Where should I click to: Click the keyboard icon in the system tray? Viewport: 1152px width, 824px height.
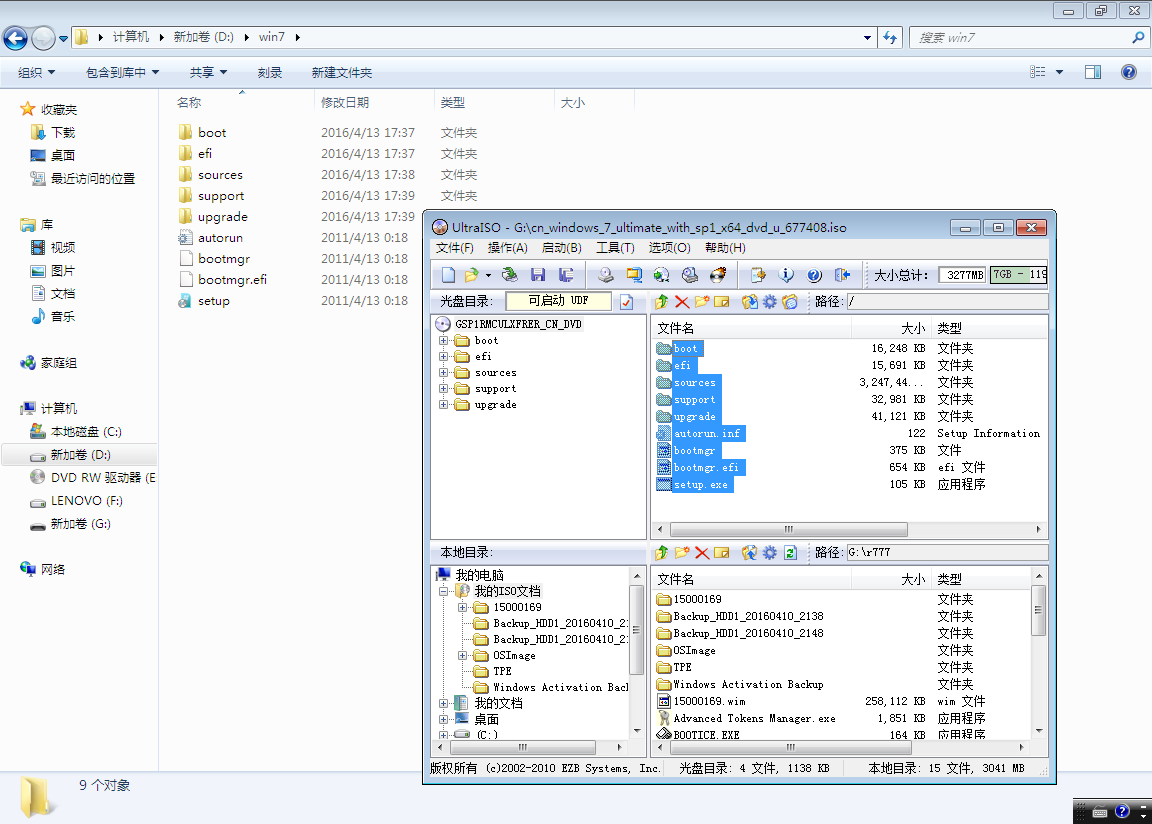(1100, 812)
